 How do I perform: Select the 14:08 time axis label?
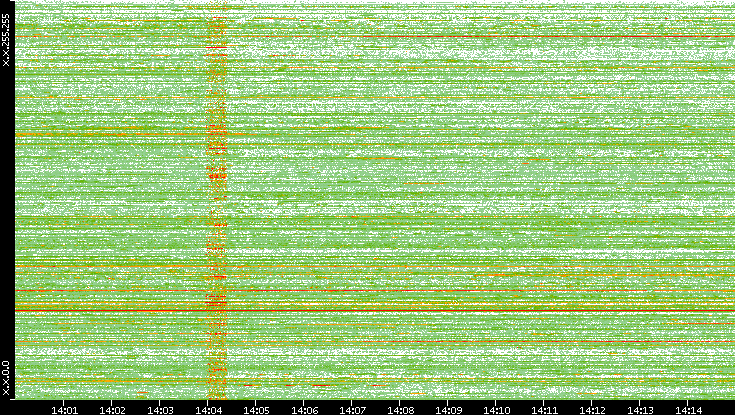[x=400, y=410]
